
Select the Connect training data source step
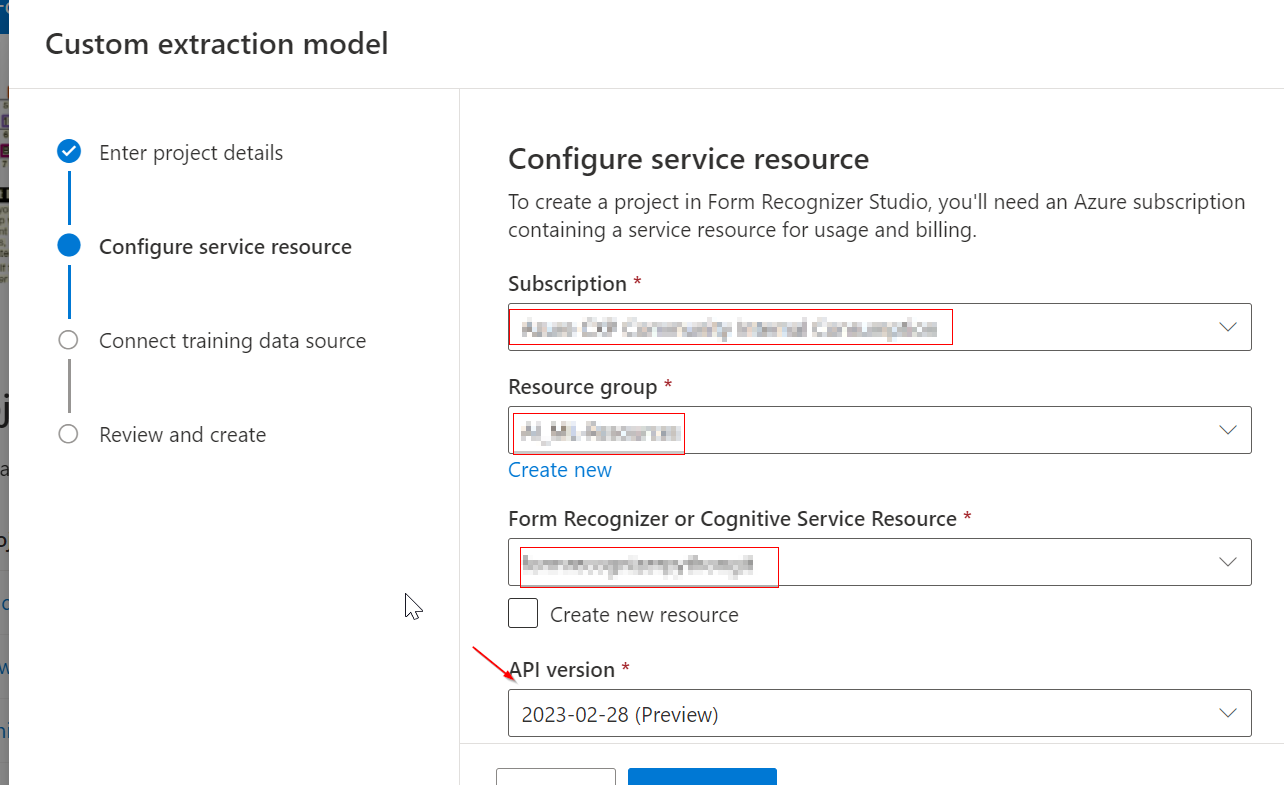click(232, 341)
